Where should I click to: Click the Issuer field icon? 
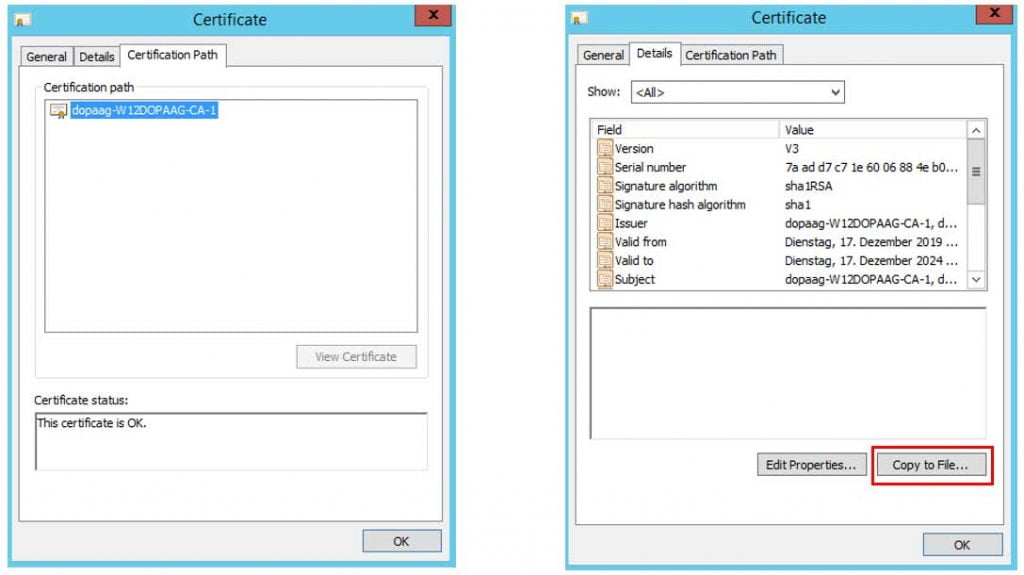605,223
